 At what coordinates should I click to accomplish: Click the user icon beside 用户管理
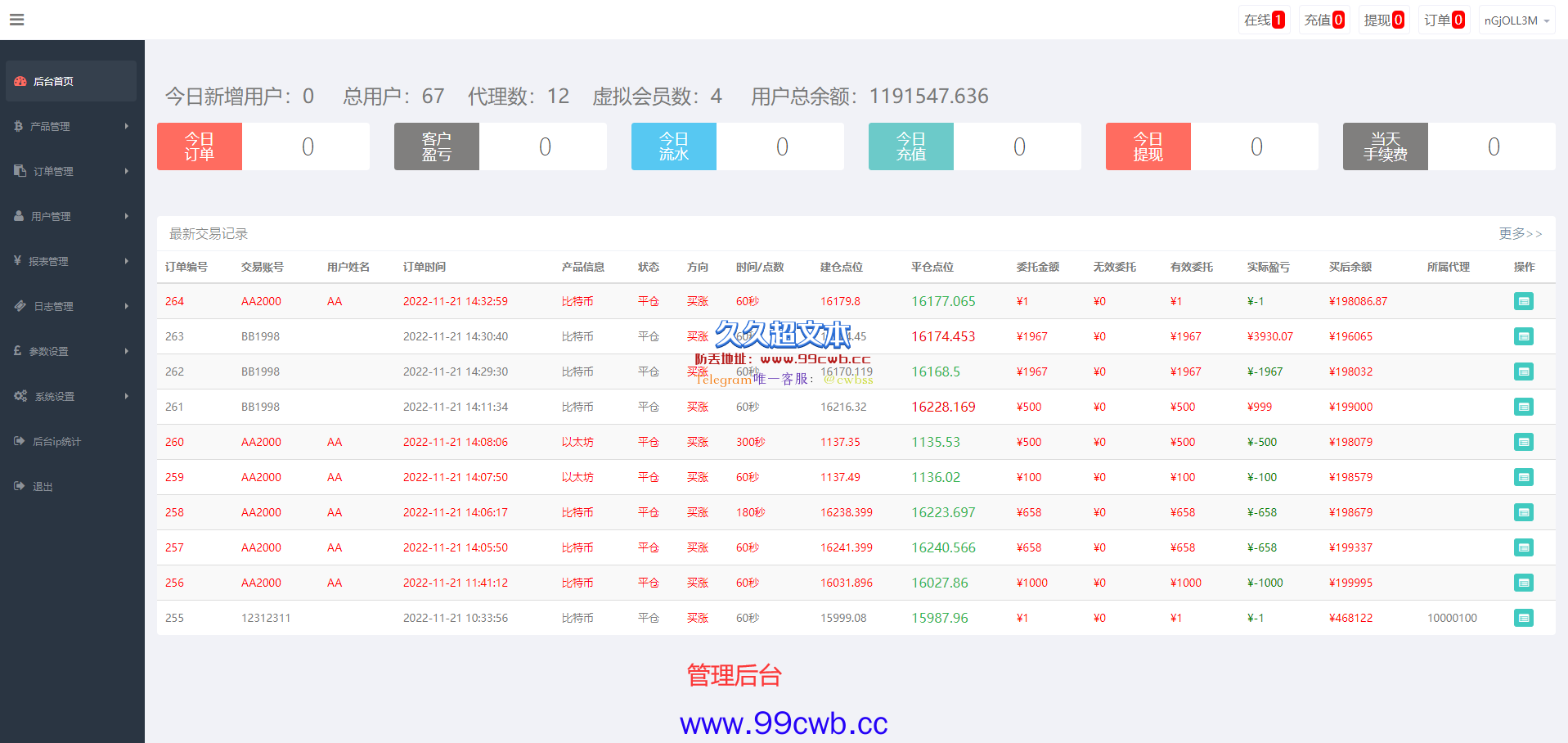19,216
